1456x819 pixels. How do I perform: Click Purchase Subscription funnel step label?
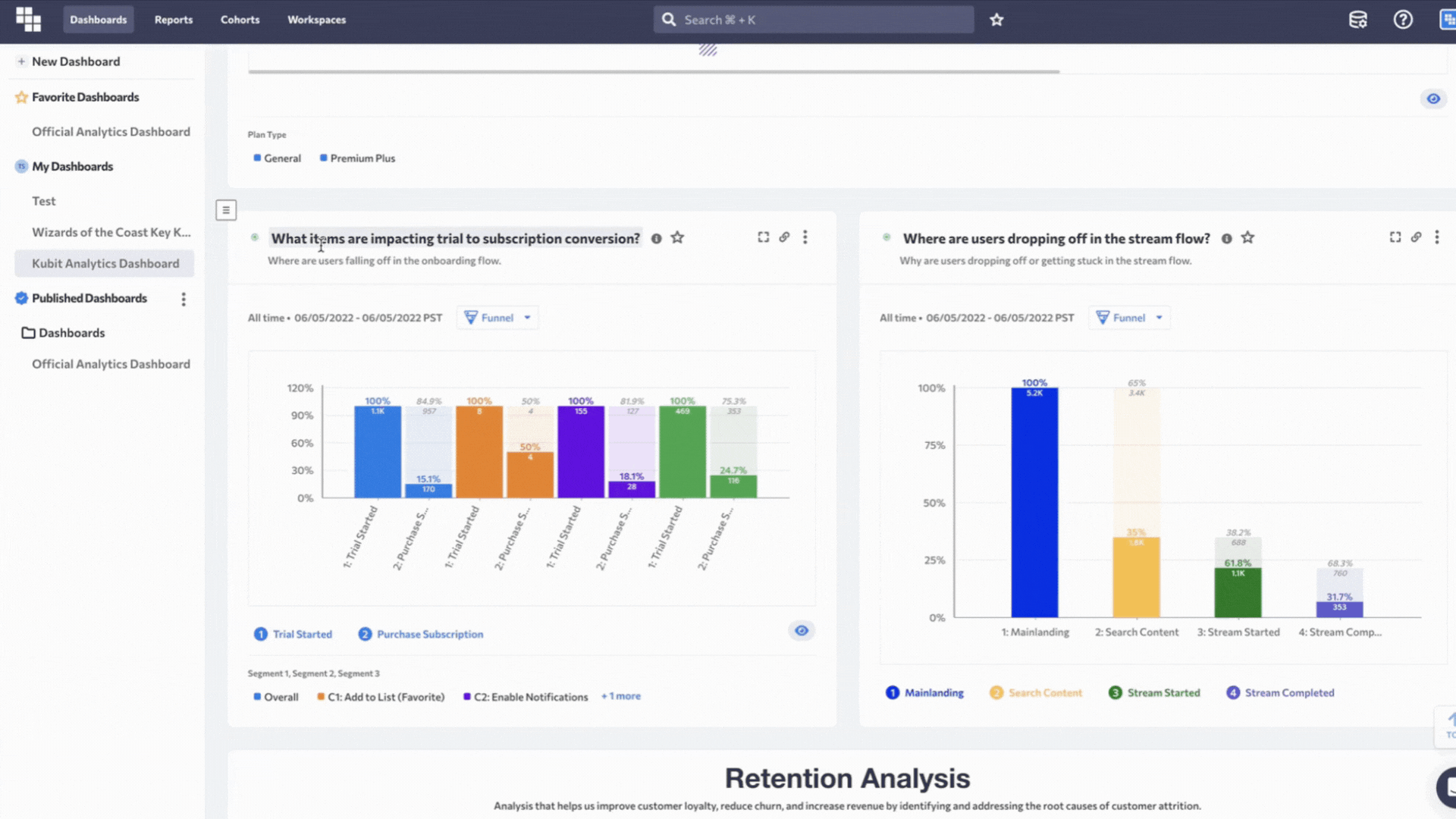[x=421, y=634]
